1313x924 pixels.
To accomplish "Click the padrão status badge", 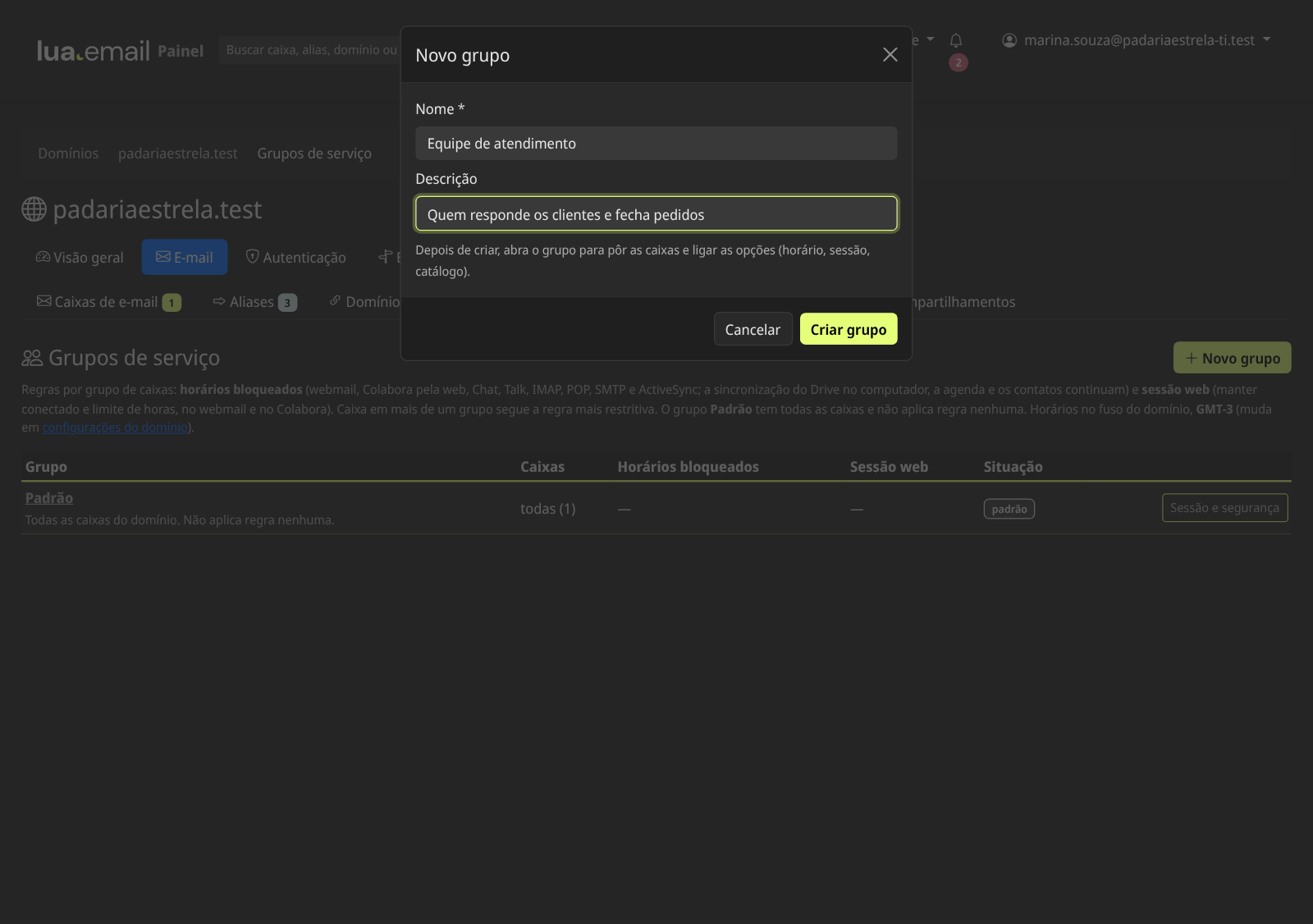I will pos(1009,509).
